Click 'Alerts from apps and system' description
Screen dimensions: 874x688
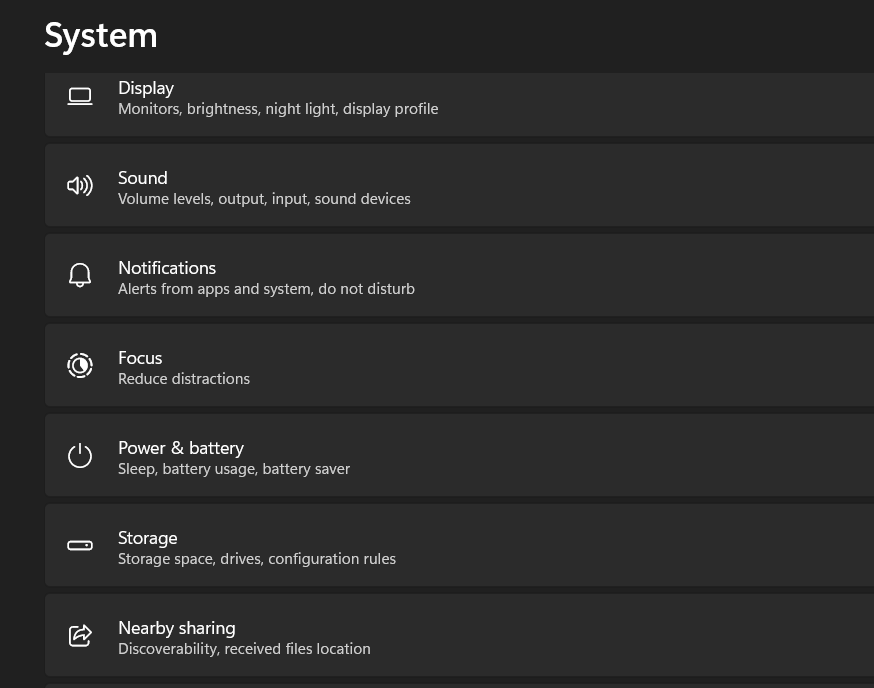pos(266,288)
